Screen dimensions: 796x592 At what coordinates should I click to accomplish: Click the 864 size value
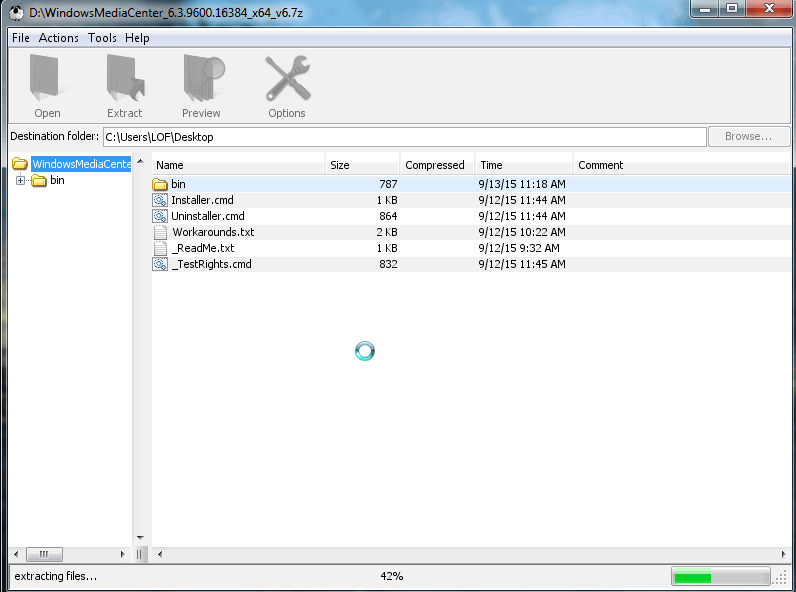pos(388,216)
